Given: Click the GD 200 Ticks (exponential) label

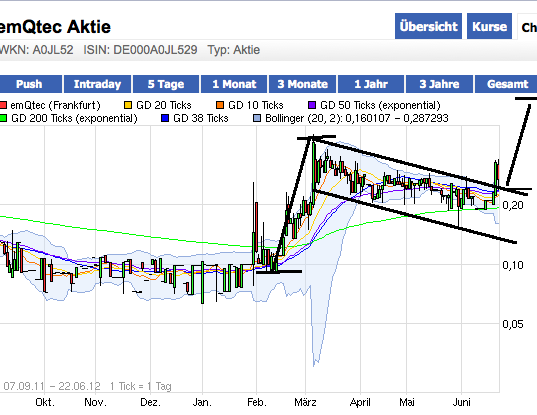Looking at the screenshot, I should (74, 118).
